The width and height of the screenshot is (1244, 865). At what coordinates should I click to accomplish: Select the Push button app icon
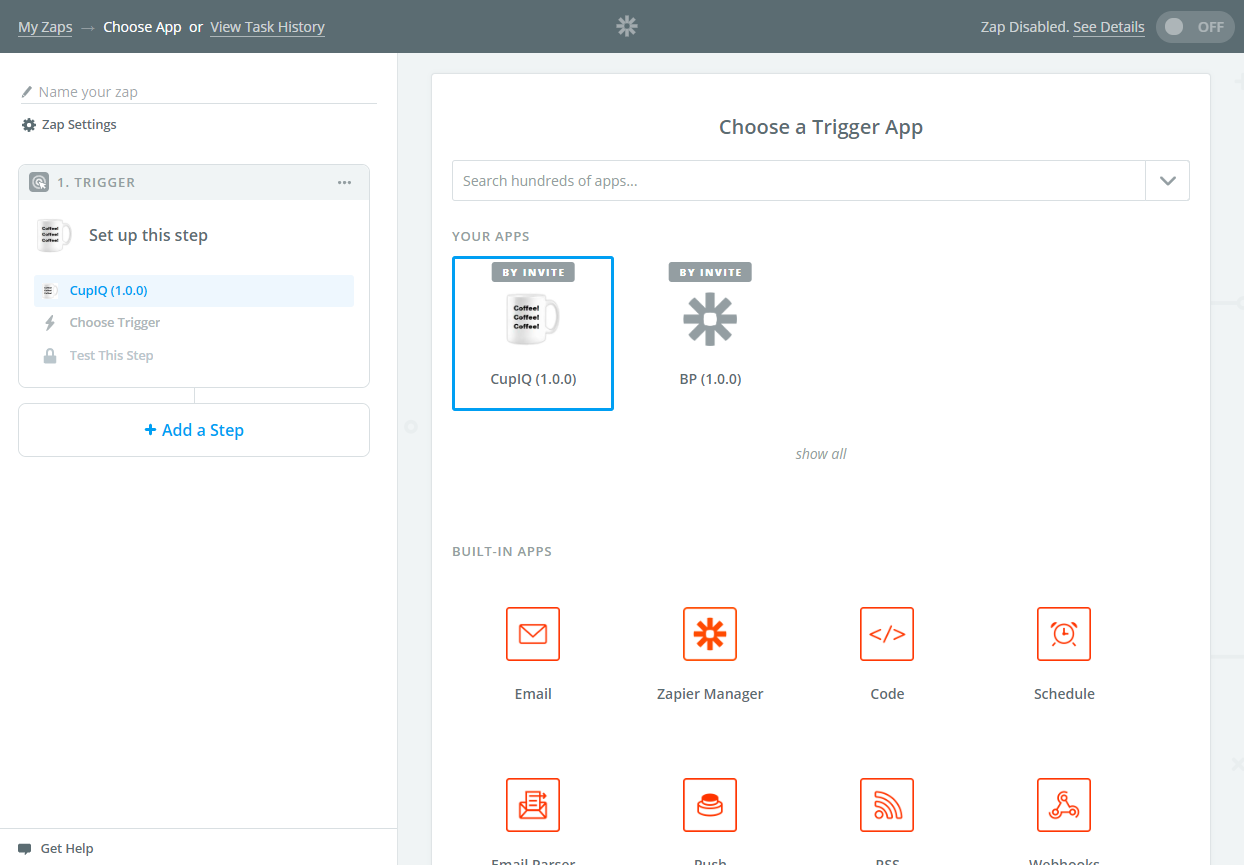(x=710, y=805)
